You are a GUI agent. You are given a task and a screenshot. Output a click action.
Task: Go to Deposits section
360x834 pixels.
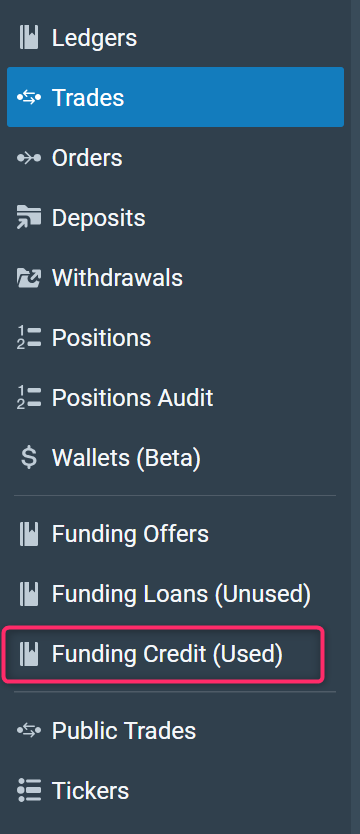pyautogui.click(x=175, y=218)
